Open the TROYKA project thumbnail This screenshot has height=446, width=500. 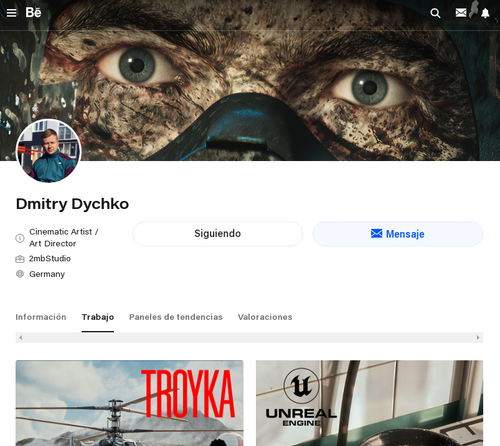pyautogui.click(x=129, y=403)
